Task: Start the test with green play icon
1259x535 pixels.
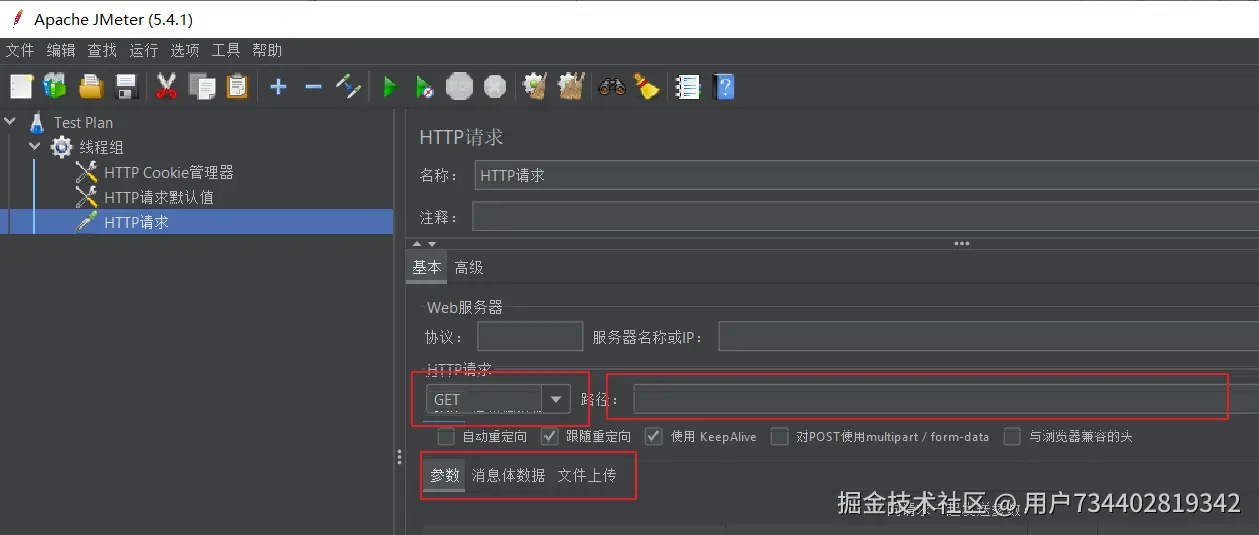Action: pos(389,87)
